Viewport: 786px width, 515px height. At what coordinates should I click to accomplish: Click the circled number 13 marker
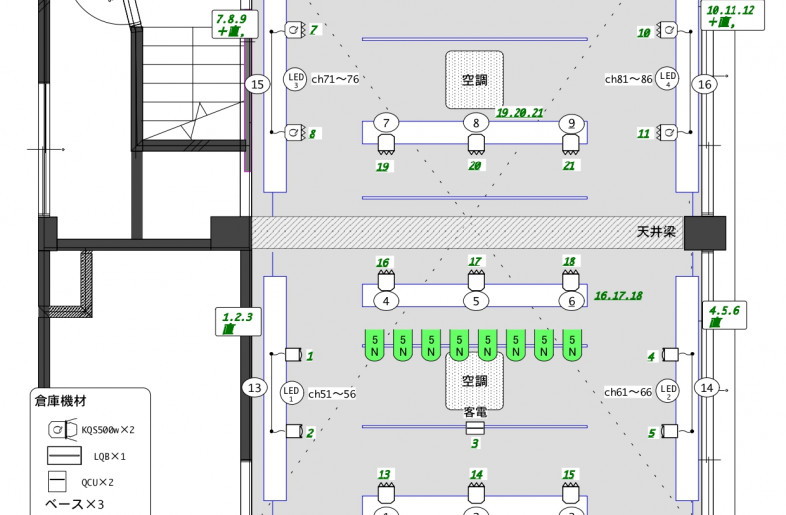click(x=255, y=388)
